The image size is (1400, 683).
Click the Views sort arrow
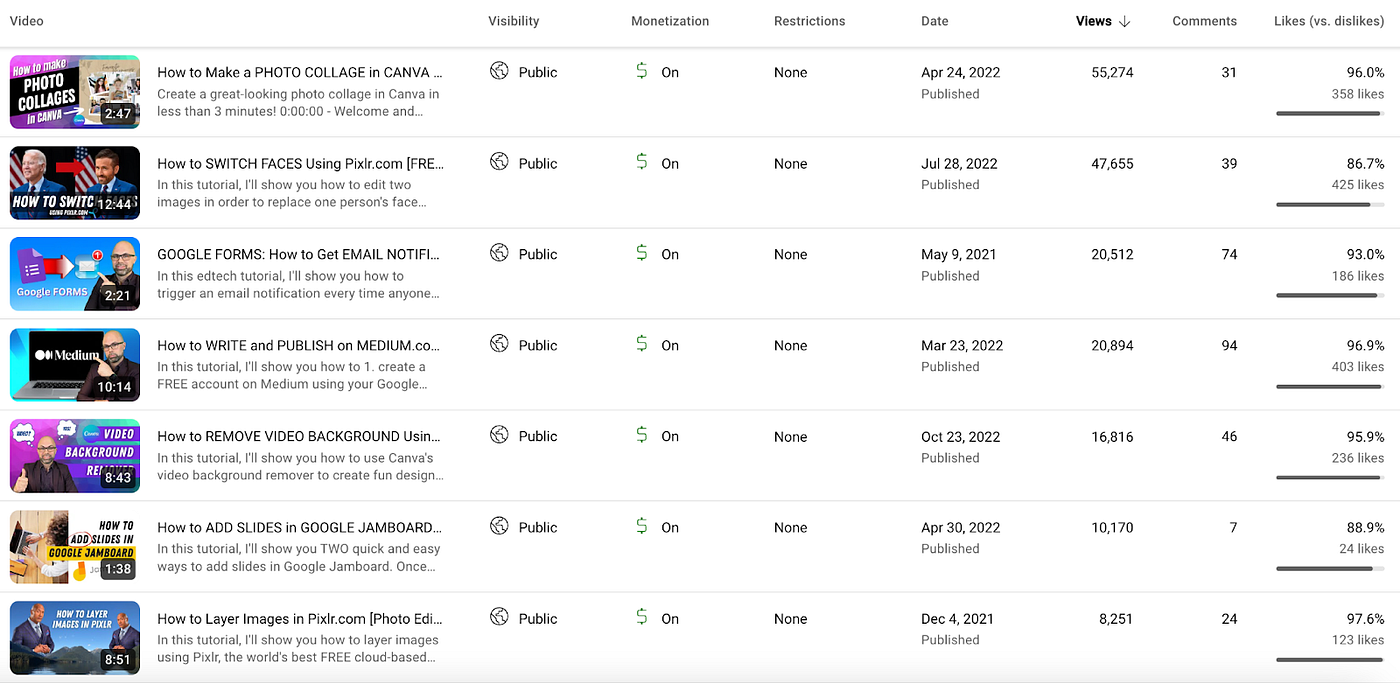pos(1125,21)
